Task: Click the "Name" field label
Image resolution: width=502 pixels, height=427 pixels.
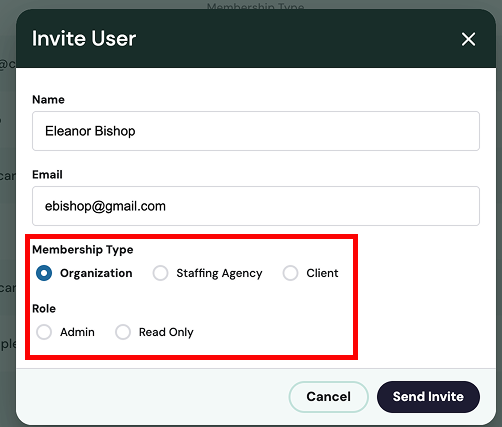Action: coord(48,100)
